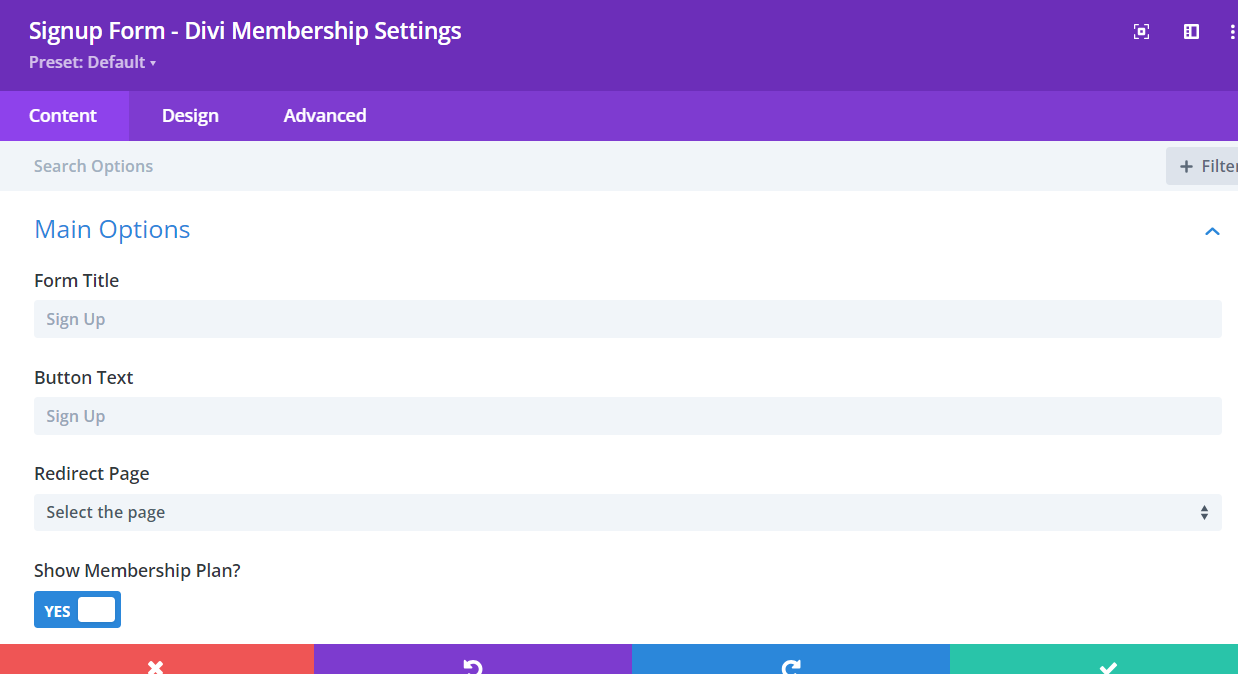Viewport: 1238px width, 674px height.
Task: Toggle the modal sidebar layout icon
Action: pos(1190,31)
